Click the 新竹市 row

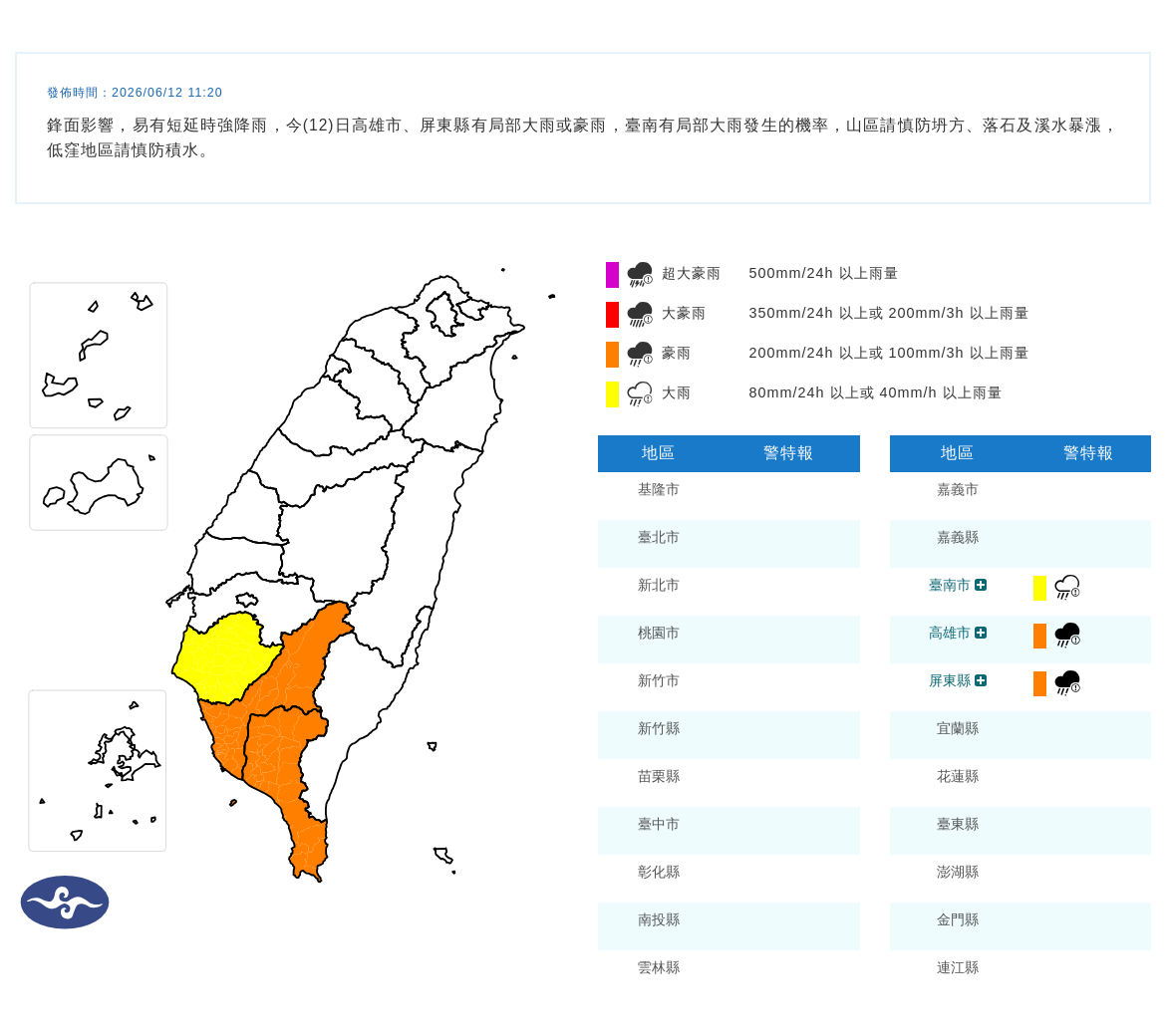tap(729, 687)
